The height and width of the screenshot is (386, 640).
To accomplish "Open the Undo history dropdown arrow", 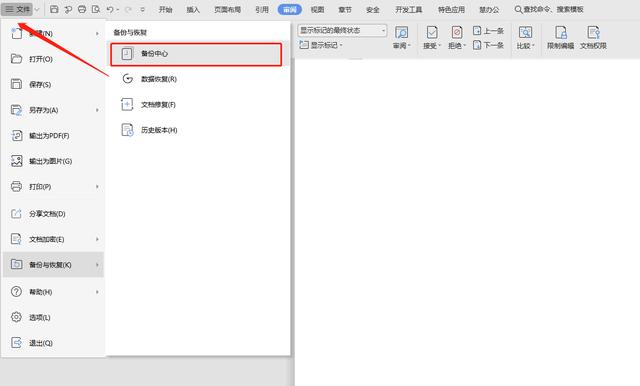I will click(118, 9).
